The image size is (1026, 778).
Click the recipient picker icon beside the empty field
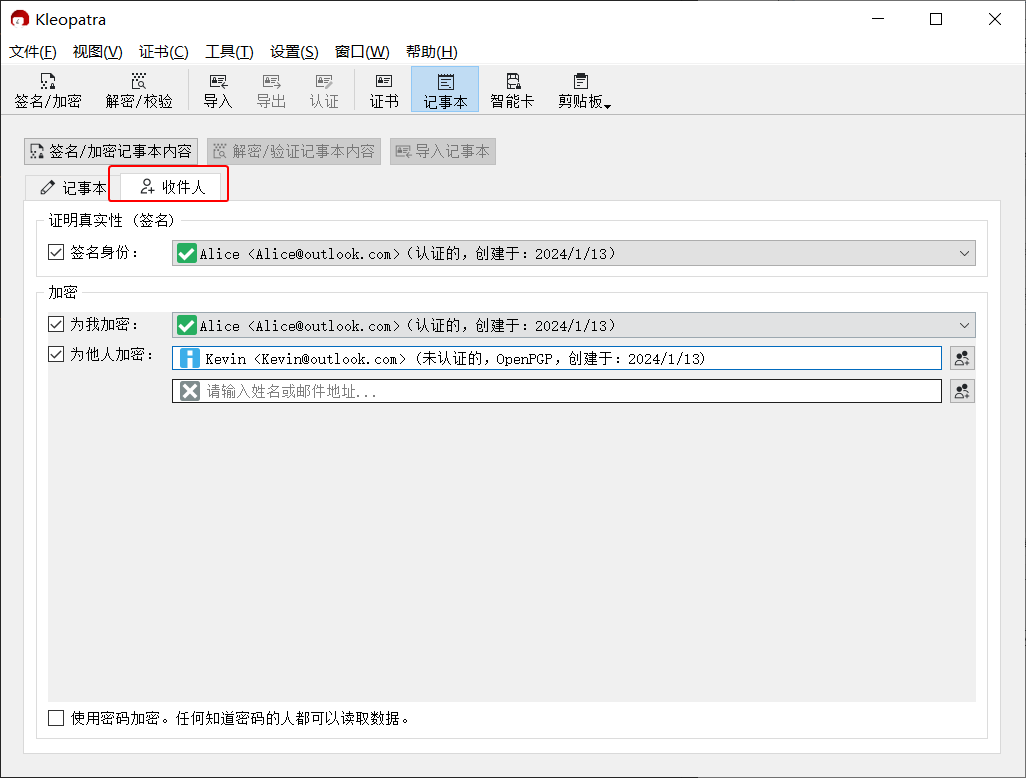click(x=962, y=391)
